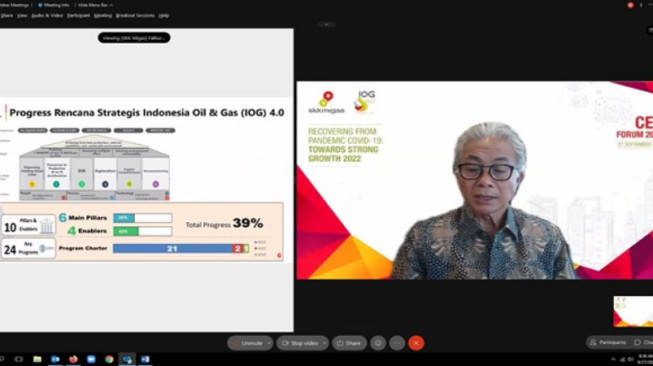Select the self-view video thumbnail

pos(633,311)
